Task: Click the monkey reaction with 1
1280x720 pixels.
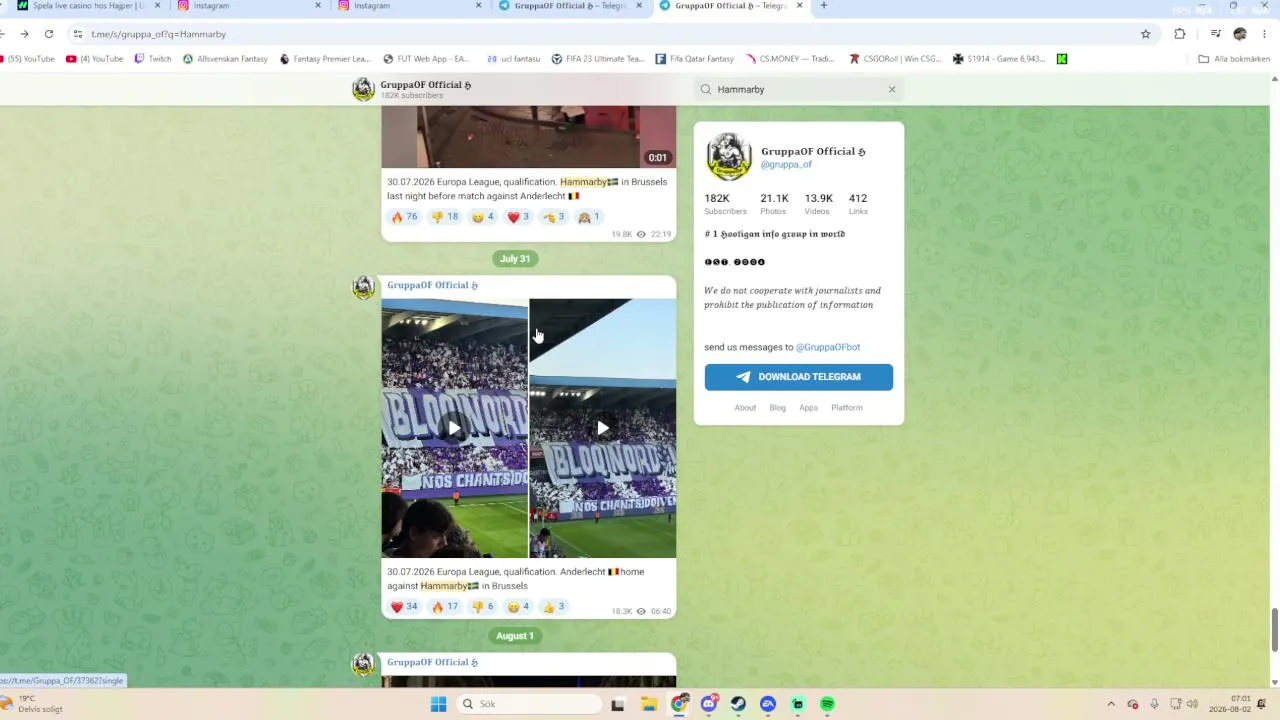Action: pos(589,217)
